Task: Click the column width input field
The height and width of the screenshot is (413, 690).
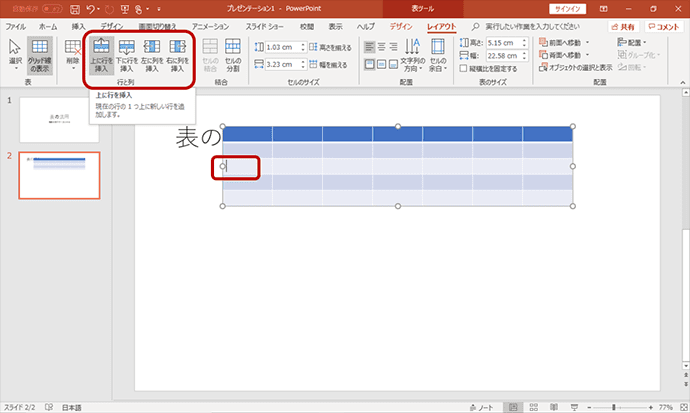Action: 282,64
